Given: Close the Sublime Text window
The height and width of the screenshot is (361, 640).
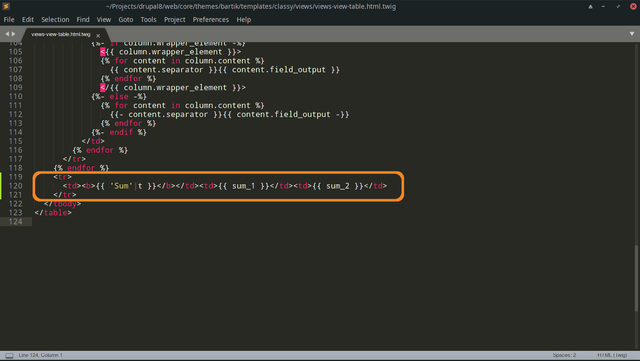Looking at the screenshot, I should click(x=633, y=7).
